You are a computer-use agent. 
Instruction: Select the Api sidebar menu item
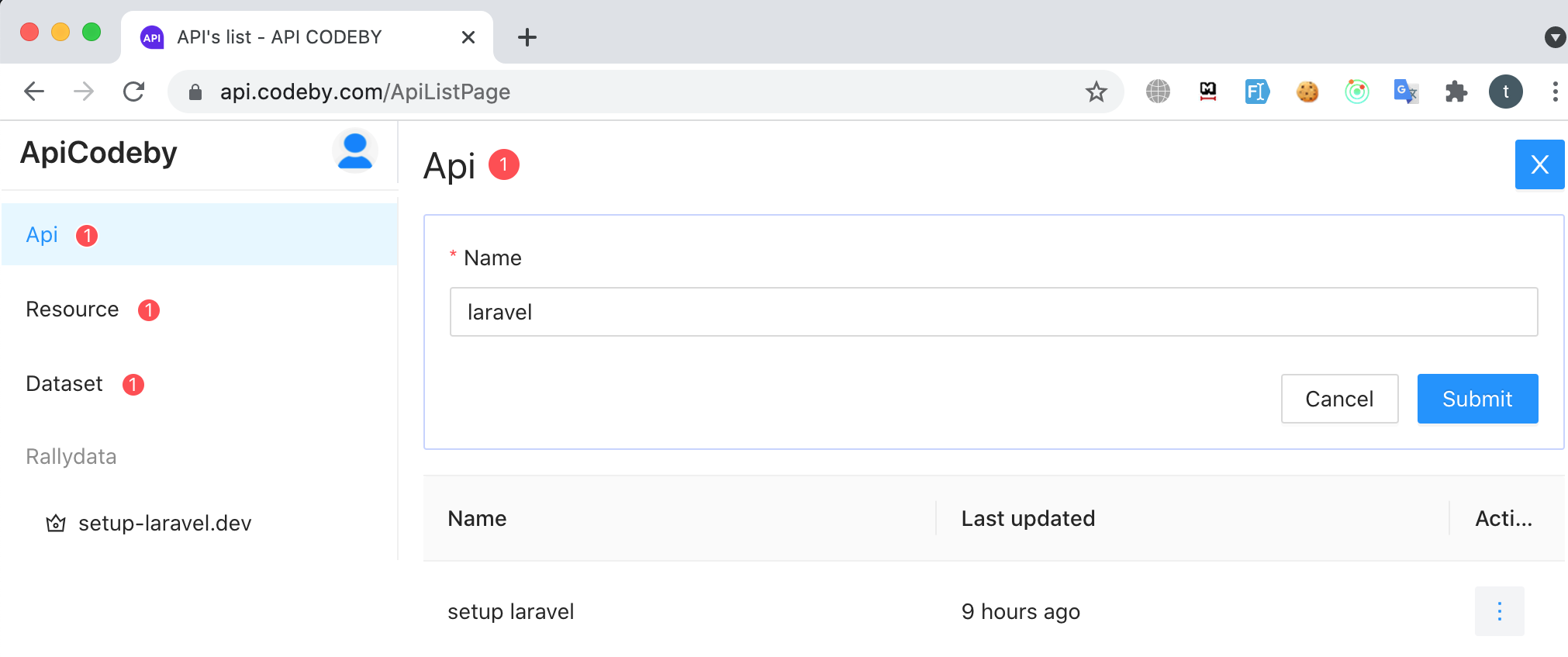(x=43, y=235)
